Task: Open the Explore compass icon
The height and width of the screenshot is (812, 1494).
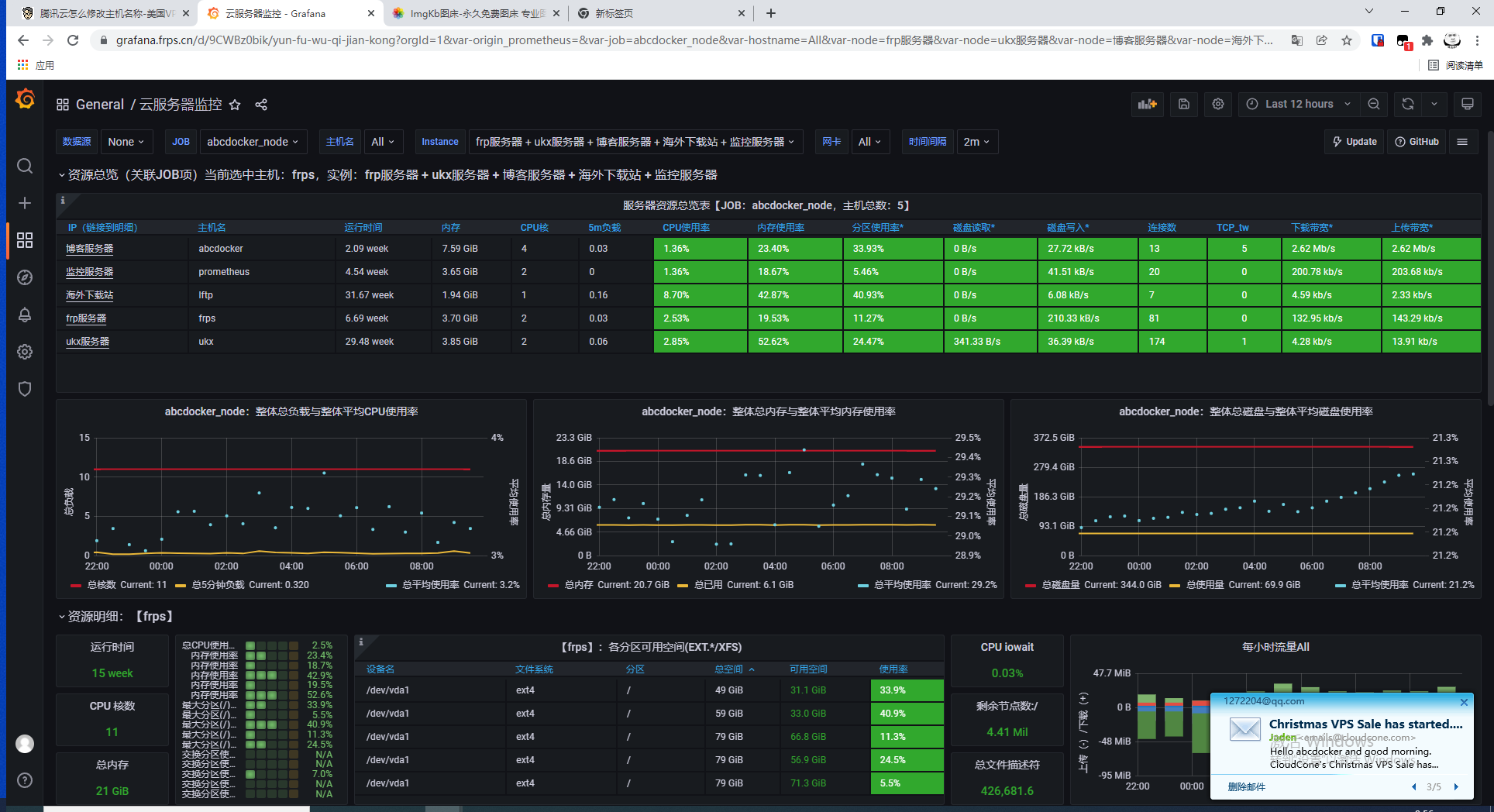Action: (25, 277)
